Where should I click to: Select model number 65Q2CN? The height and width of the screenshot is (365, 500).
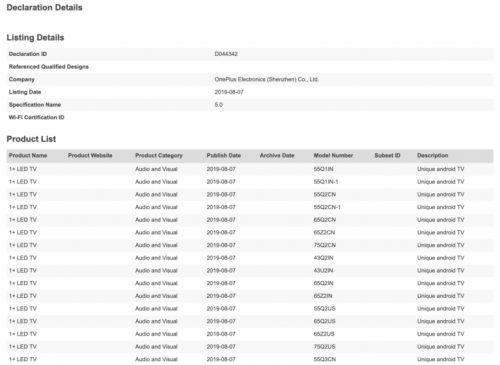pos(325,220)
